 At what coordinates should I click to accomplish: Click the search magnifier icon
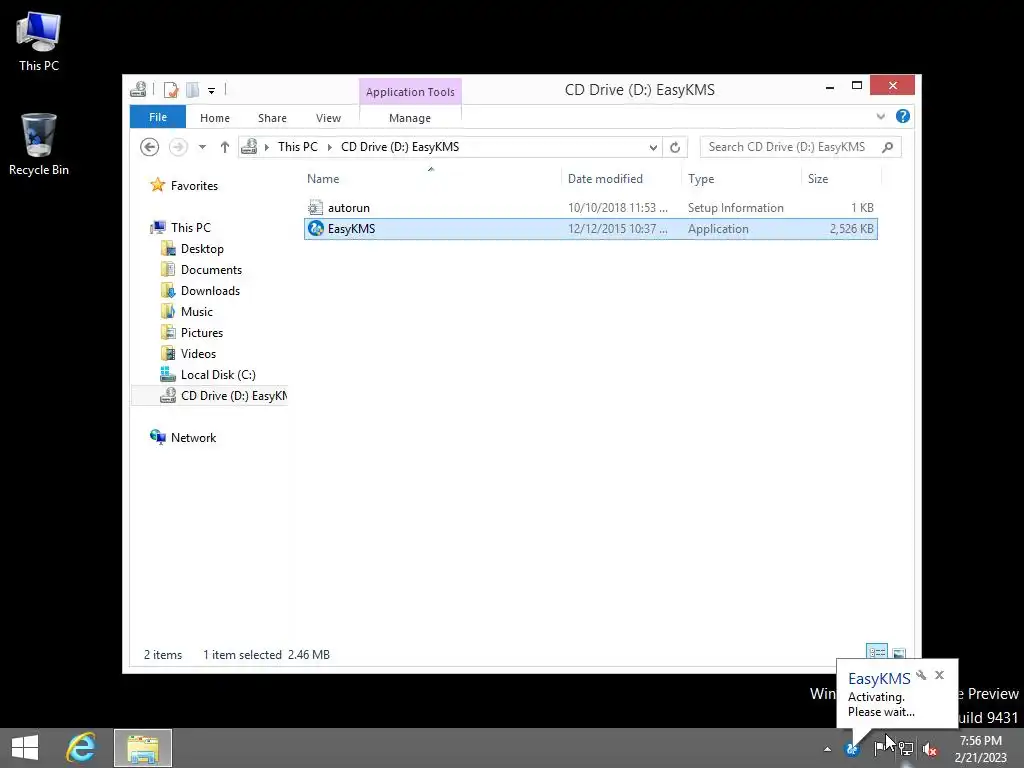click(888, 147)
